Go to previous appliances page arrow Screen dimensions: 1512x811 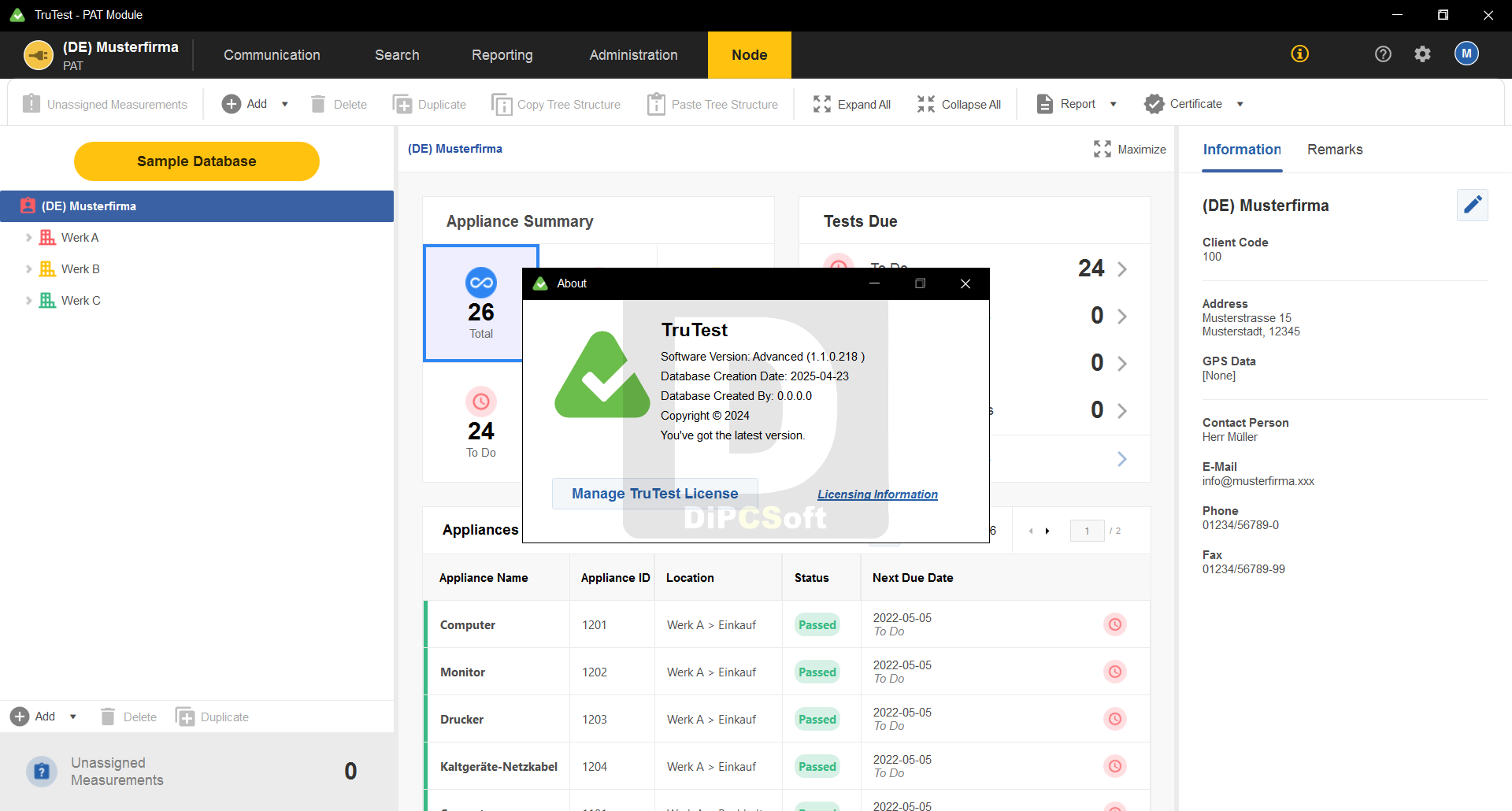(1031, 531)
